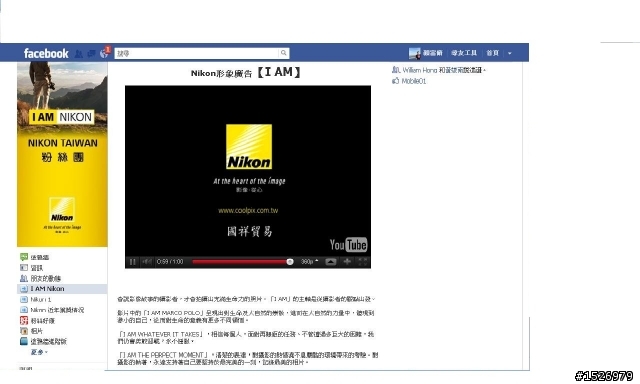Pause the YouTube video
The width and height of the screenshot is (640, 384).
(133, 262)
